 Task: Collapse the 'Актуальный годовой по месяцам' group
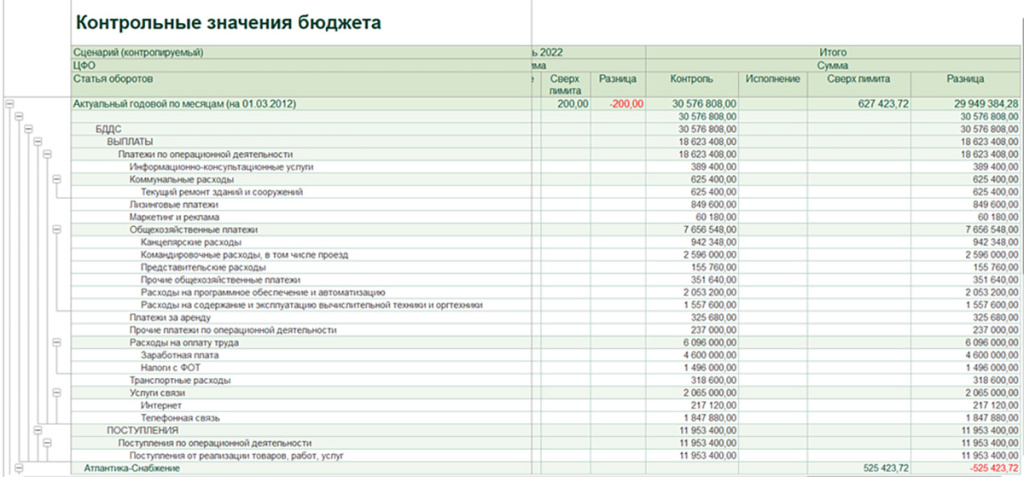coord(10,103)
